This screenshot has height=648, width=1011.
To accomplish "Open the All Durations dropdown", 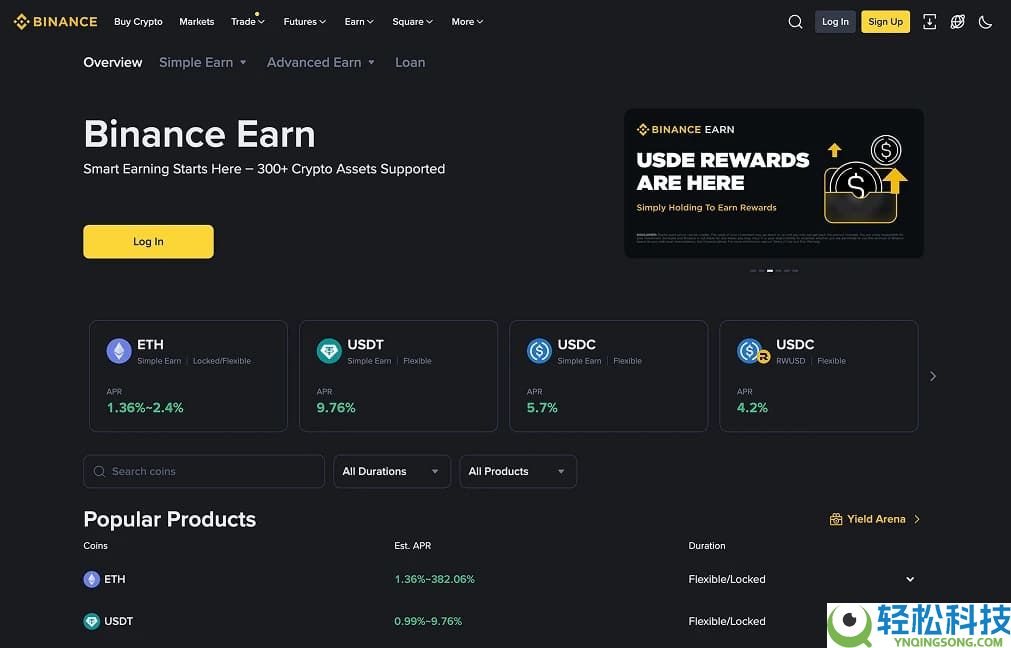I will pyautogui.click(x=391, y=471).
